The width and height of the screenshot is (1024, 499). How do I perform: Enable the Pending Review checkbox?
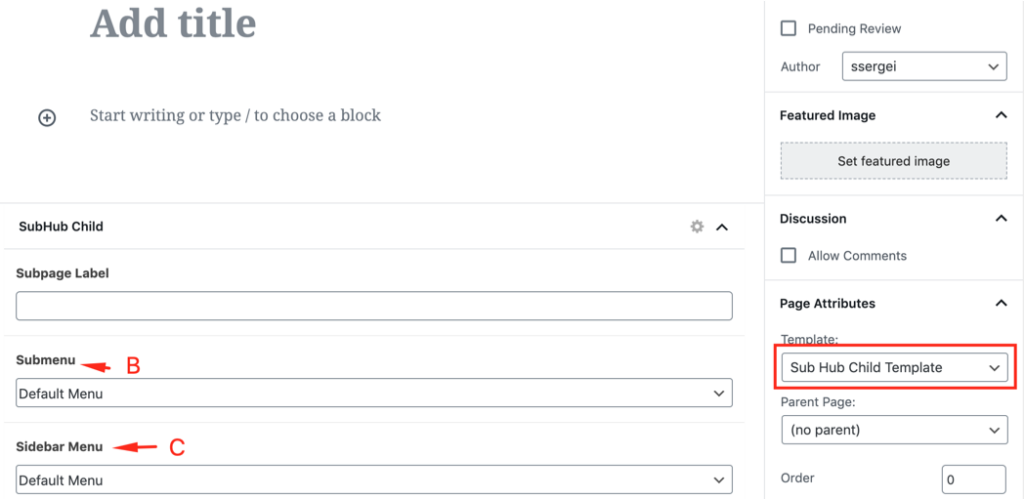(x=789, y=29)
